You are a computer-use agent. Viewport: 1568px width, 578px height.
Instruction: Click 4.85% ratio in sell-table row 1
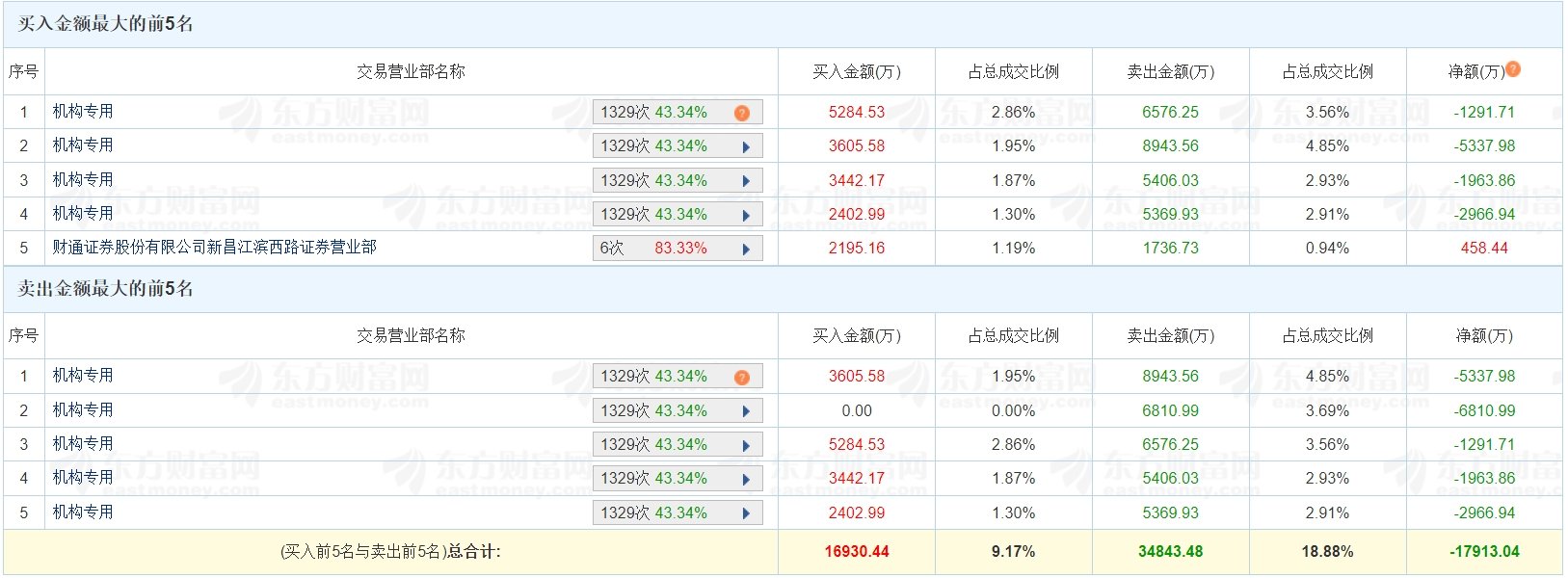[x=1327, y=377]
